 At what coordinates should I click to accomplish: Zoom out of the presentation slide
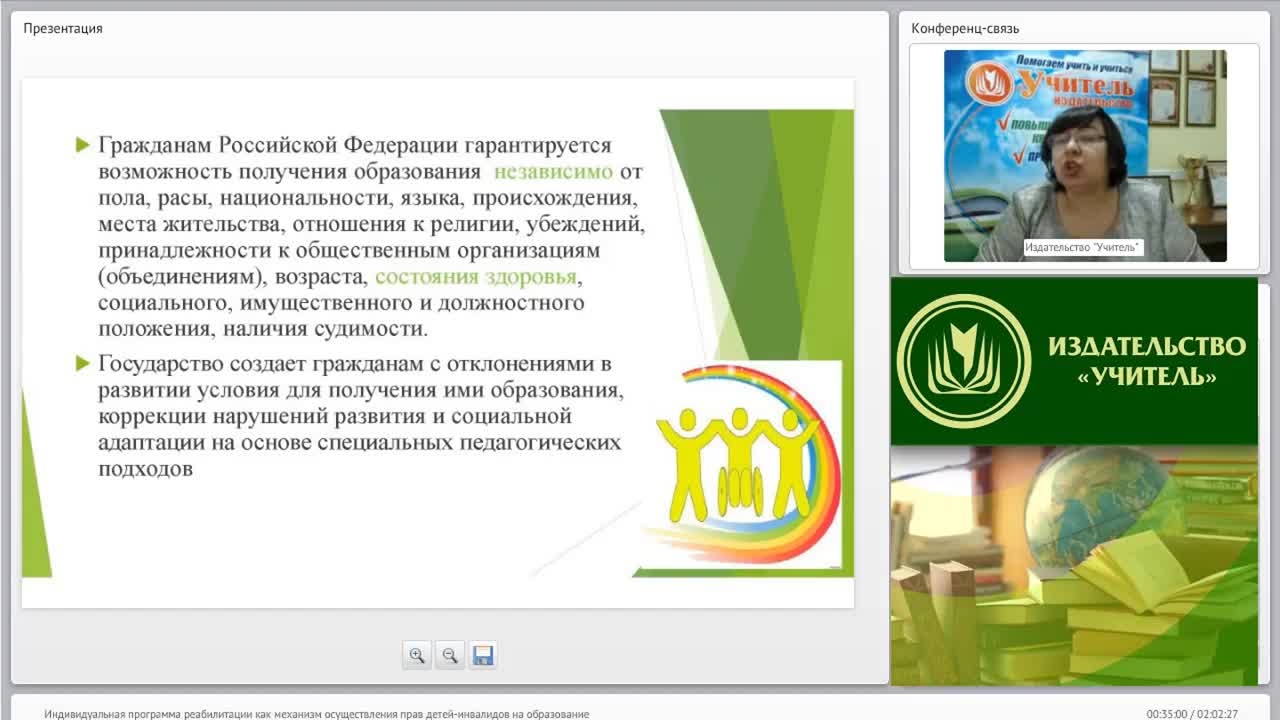(450, 655)
